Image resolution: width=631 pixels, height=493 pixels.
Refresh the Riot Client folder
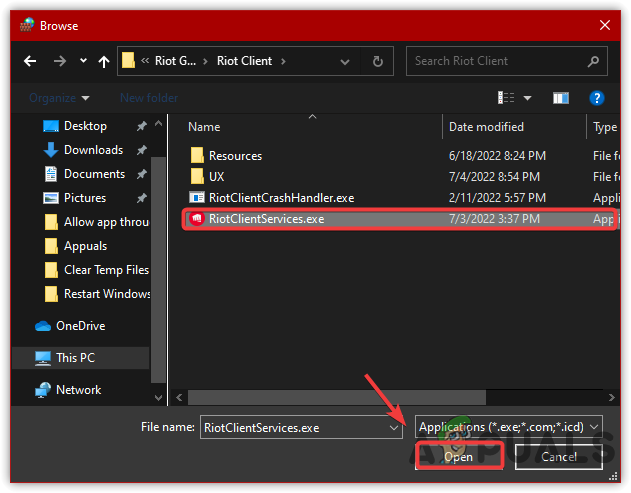(377, 61)
